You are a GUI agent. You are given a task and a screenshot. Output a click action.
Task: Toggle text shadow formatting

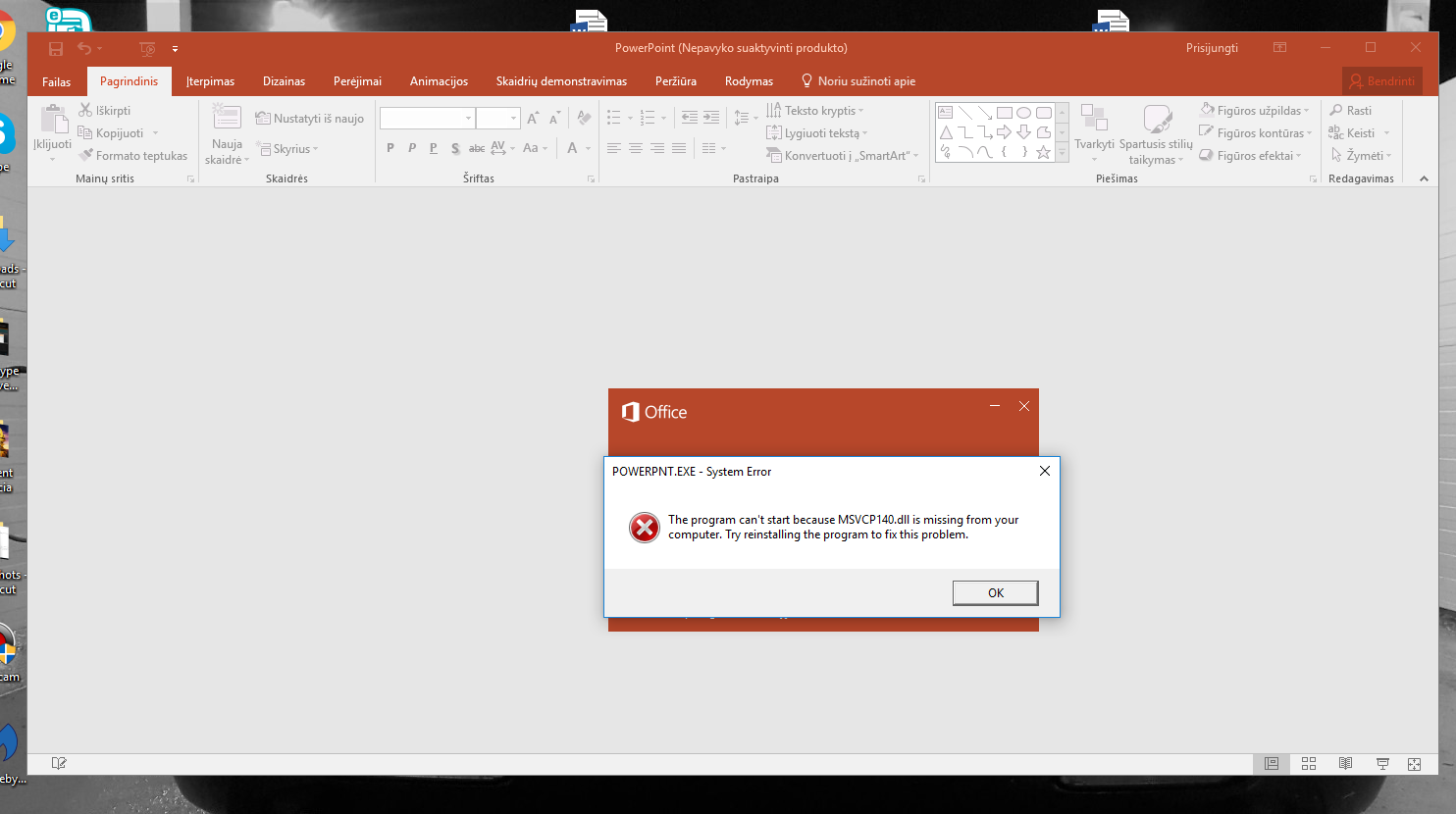tap(455, 148)
